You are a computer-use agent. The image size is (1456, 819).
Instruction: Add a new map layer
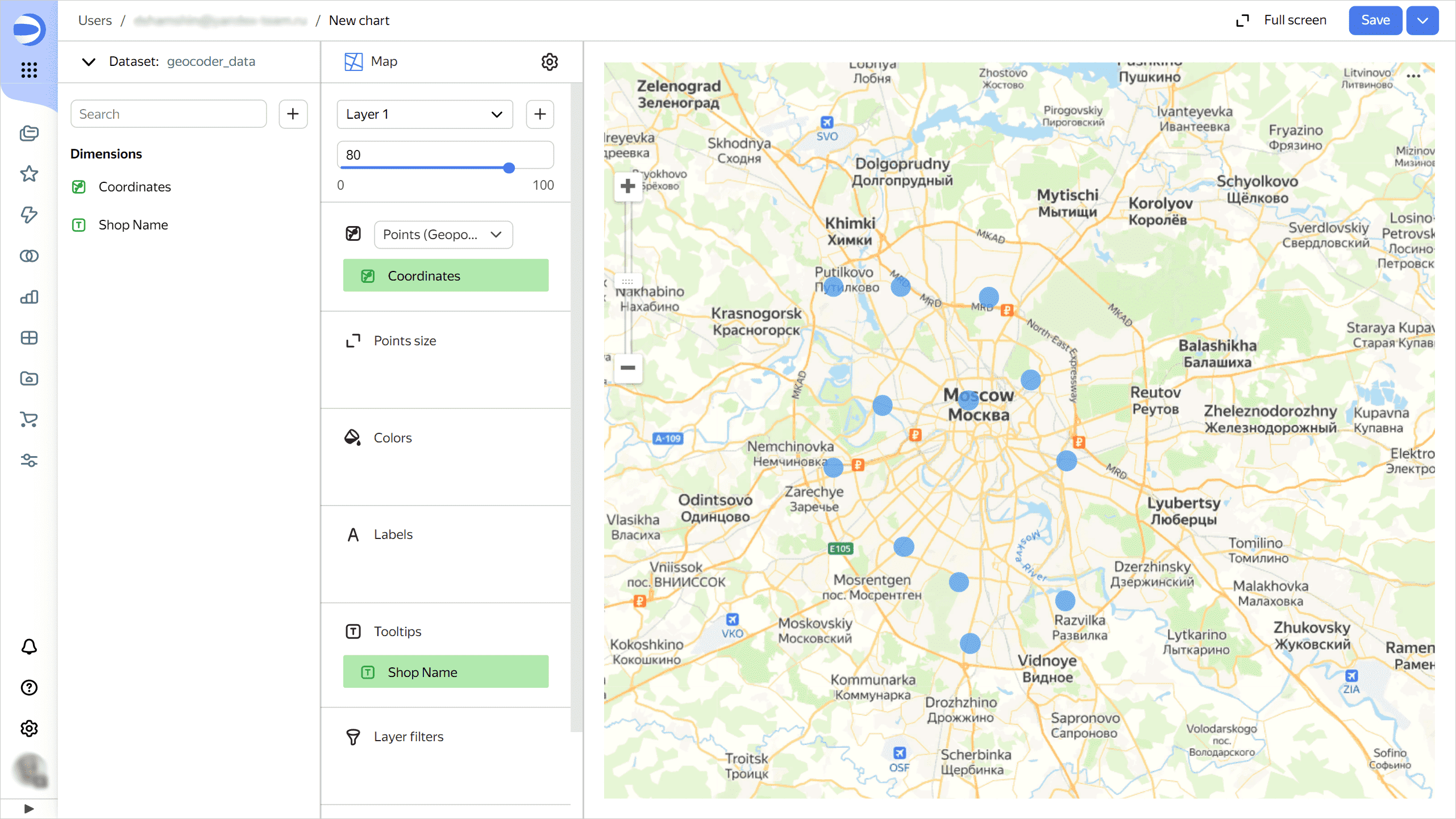point(539,114)
